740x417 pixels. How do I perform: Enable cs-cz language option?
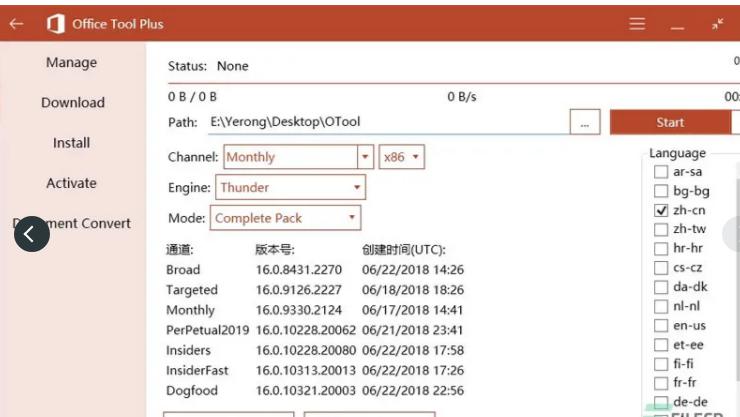[661, 268]
